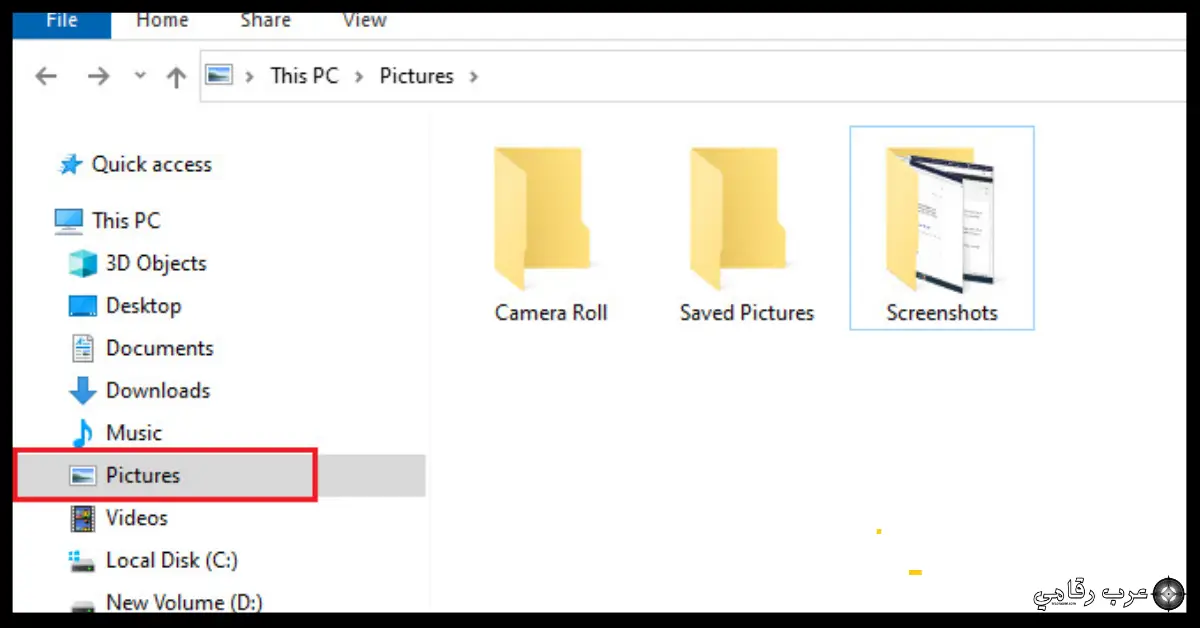Select the Screenshots folder thumbnail
This screenshot has width=1200, height=628.
tap(941, 220)
